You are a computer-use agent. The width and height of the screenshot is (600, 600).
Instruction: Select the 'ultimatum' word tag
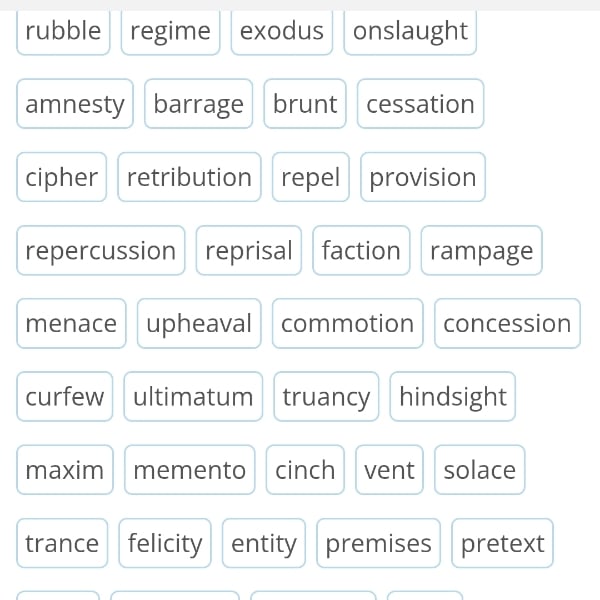pyautogui.click(x=193, y=396)
